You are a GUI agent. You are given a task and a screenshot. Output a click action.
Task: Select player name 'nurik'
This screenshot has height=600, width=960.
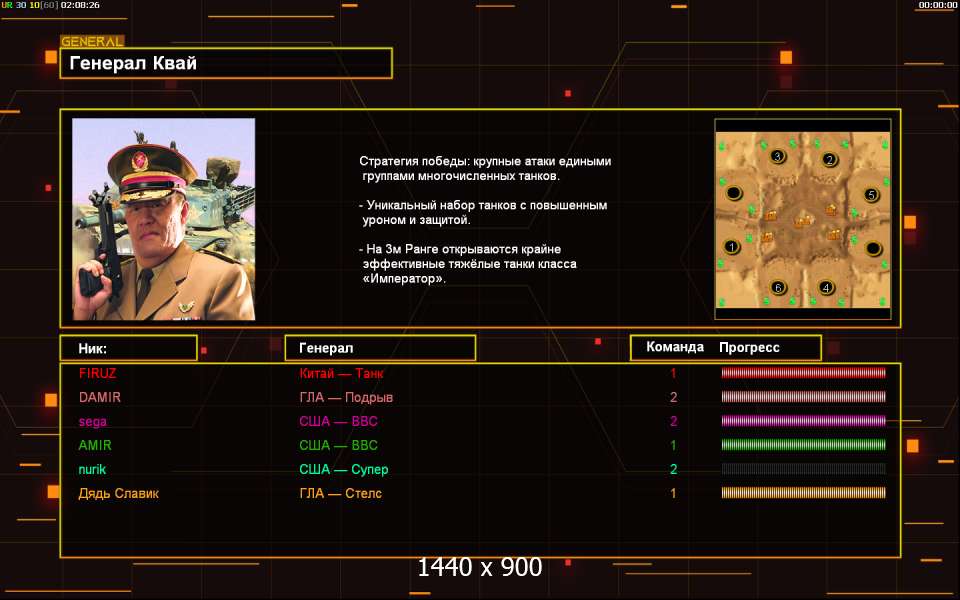pos(92,469)
